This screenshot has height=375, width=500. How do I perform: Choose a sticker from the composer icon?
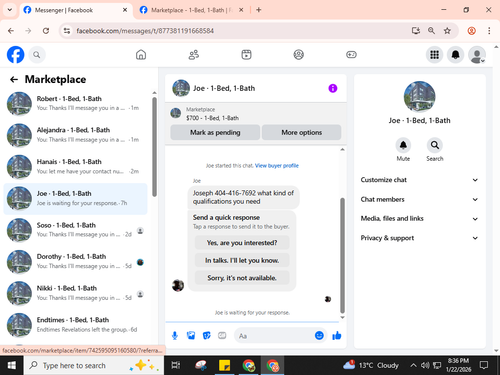coord(207,336)
